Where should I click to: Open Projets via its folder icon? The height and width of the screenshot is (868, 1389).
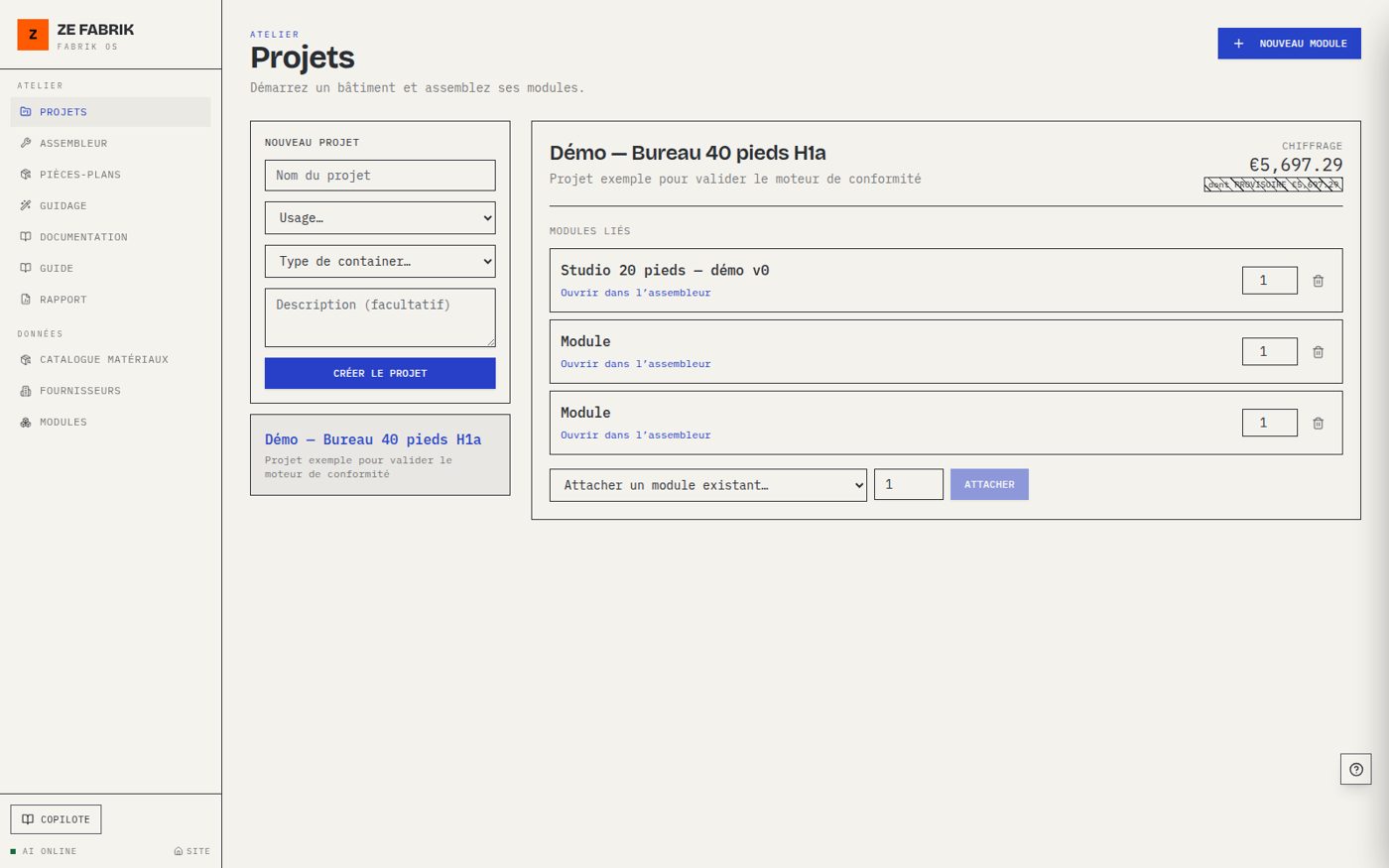click(26, 112)
